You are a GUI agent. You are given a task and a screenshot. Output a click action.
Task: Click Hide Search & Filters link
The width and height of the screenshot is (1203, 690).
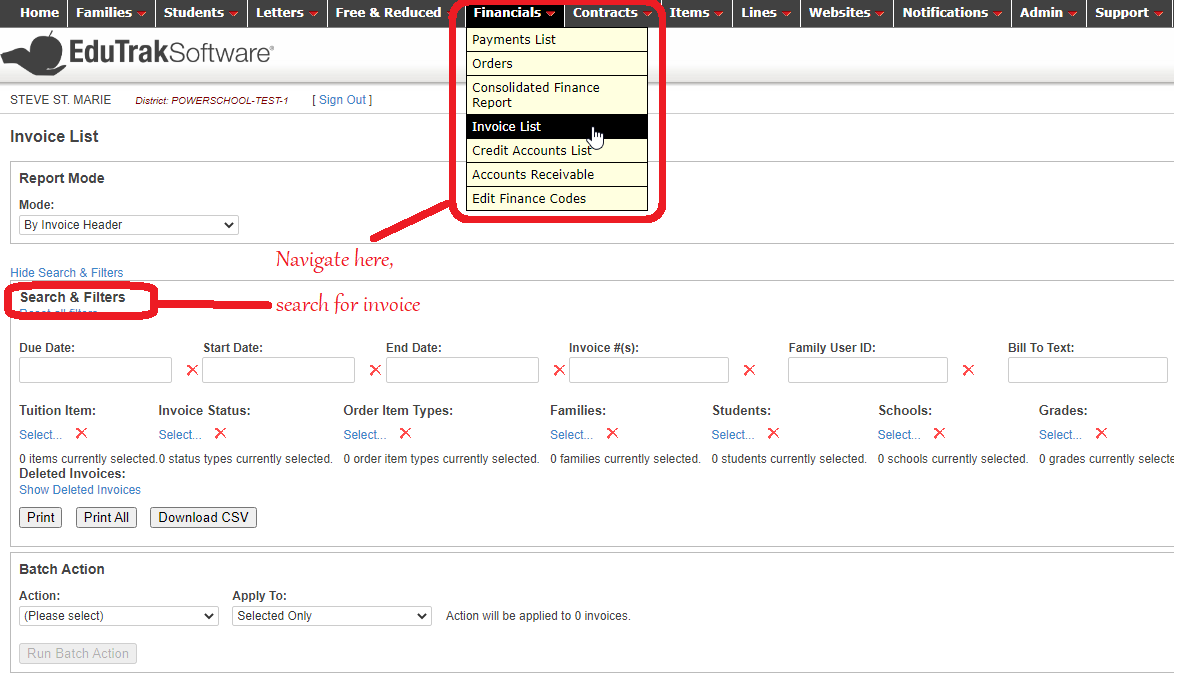click(67, 272)
